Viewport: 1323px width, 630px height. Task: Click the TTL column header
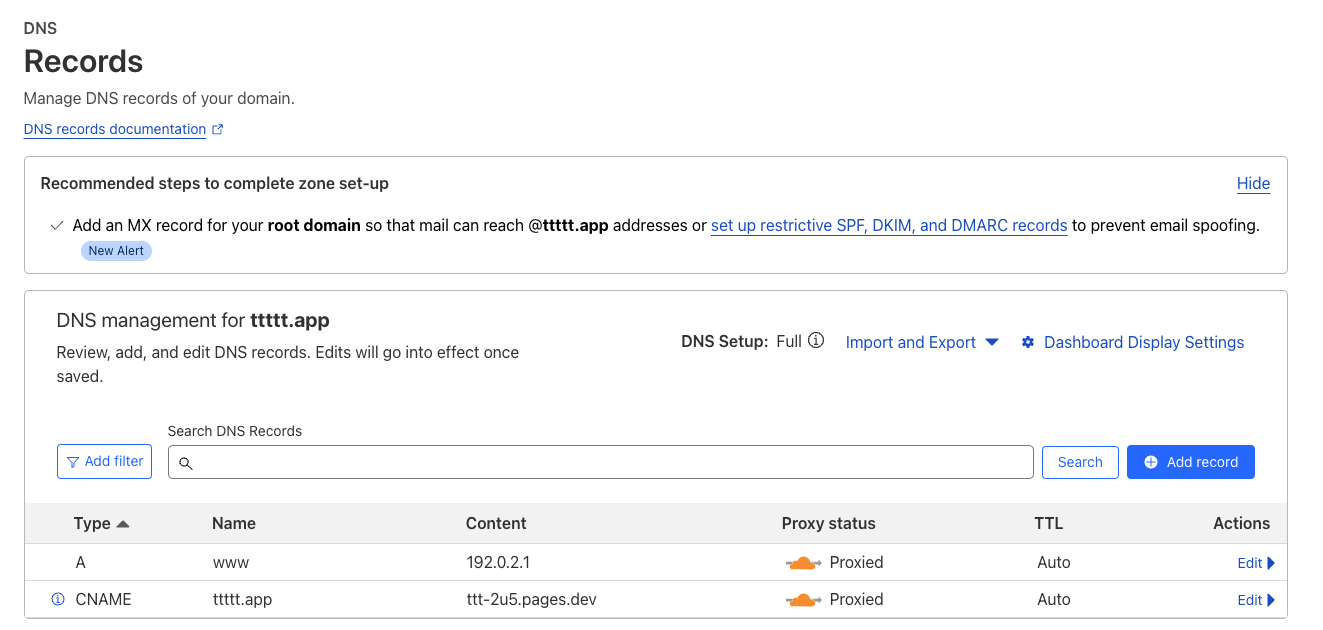point(1049,523)
